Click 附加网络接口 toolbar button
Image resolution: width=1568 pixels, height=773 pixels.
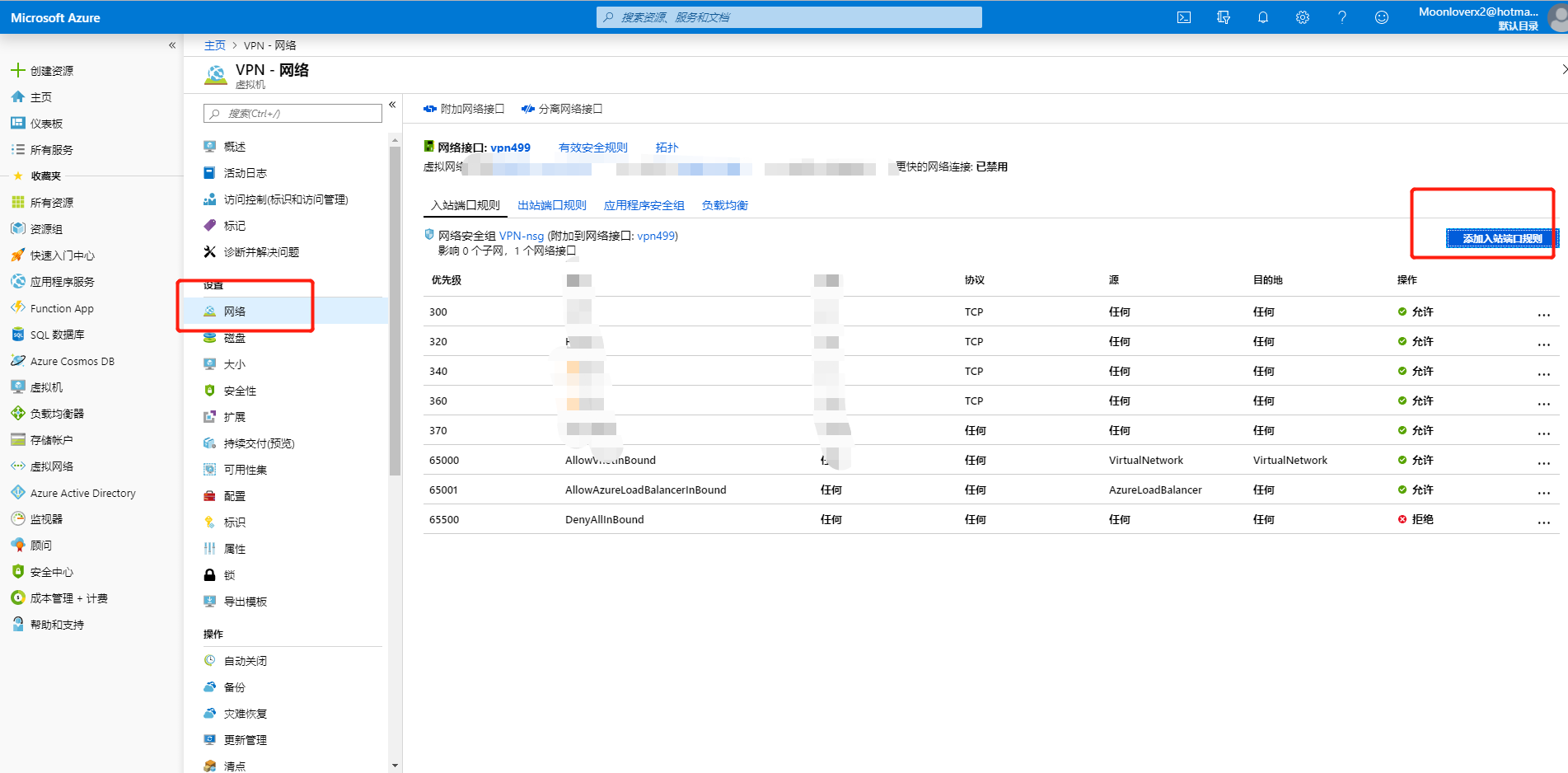pyautogui.click(x=464, y=109)
